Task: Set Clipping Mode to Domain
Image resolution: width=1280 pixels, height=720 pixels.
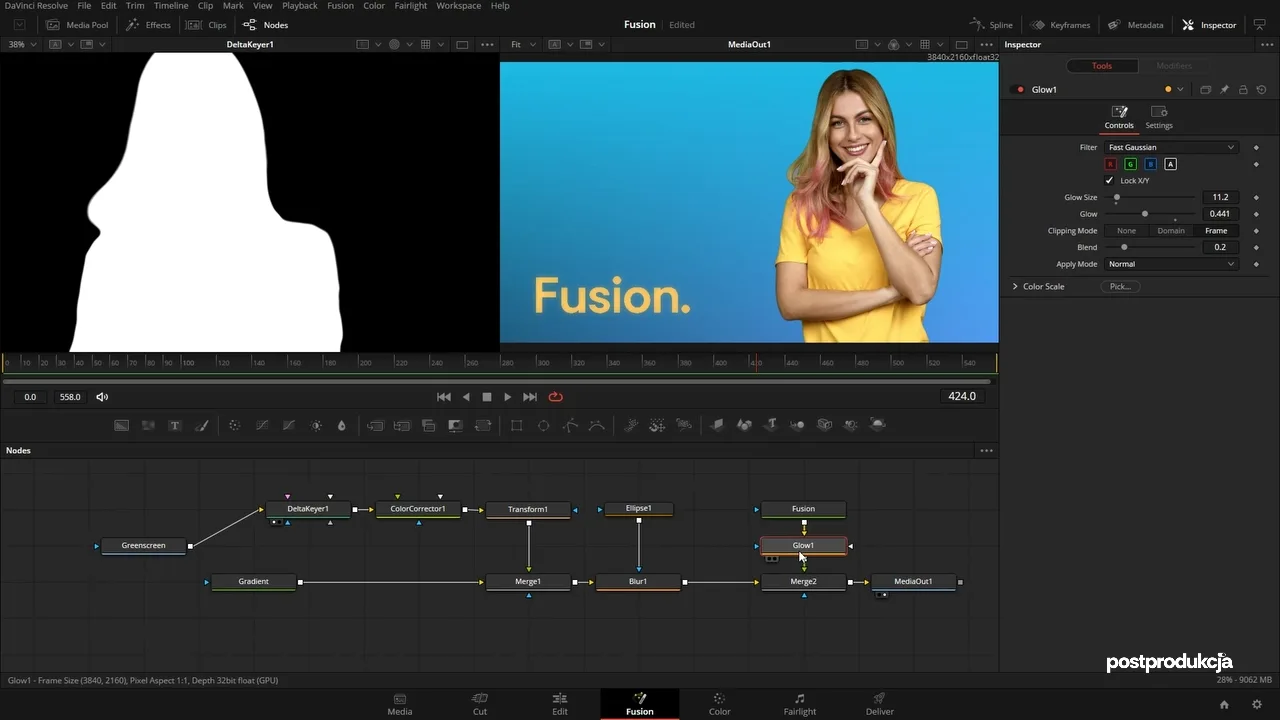Action: tap(1171, 231)
